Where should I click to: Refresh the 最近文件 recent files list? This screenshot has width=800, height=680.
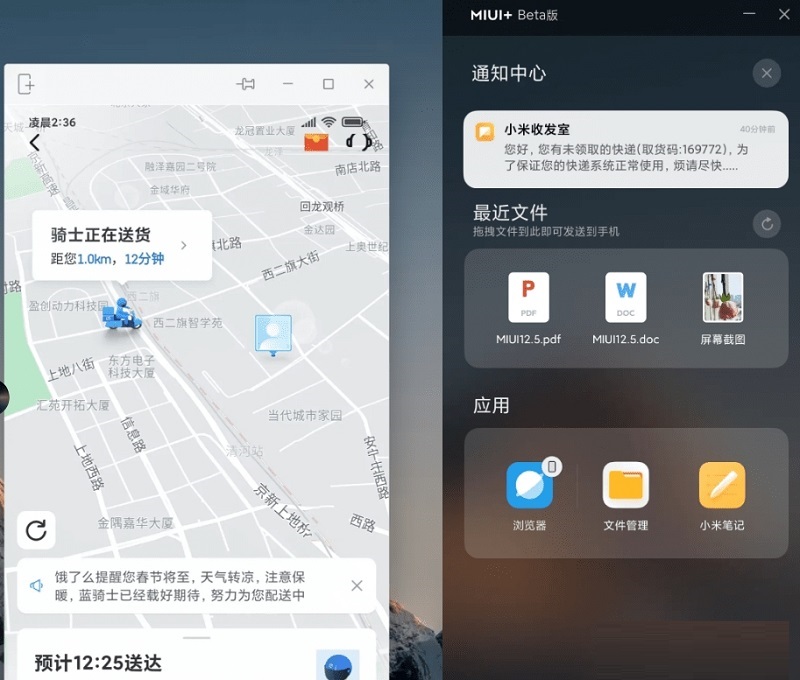[x=766, y=224]
